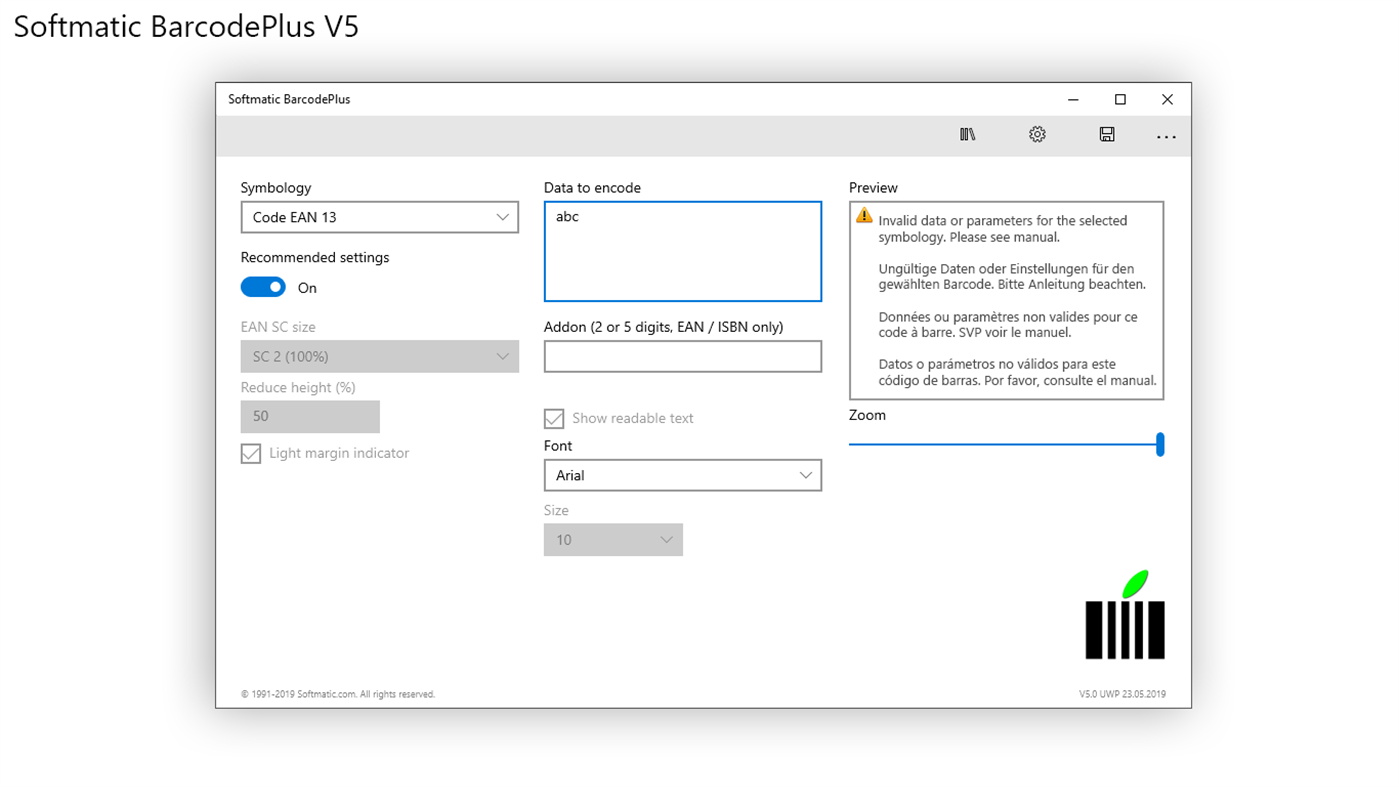Viewport: 1399px width, 787px height.
Task: Toggle the Show readable text checkbox
Action: tap(554, 418)
